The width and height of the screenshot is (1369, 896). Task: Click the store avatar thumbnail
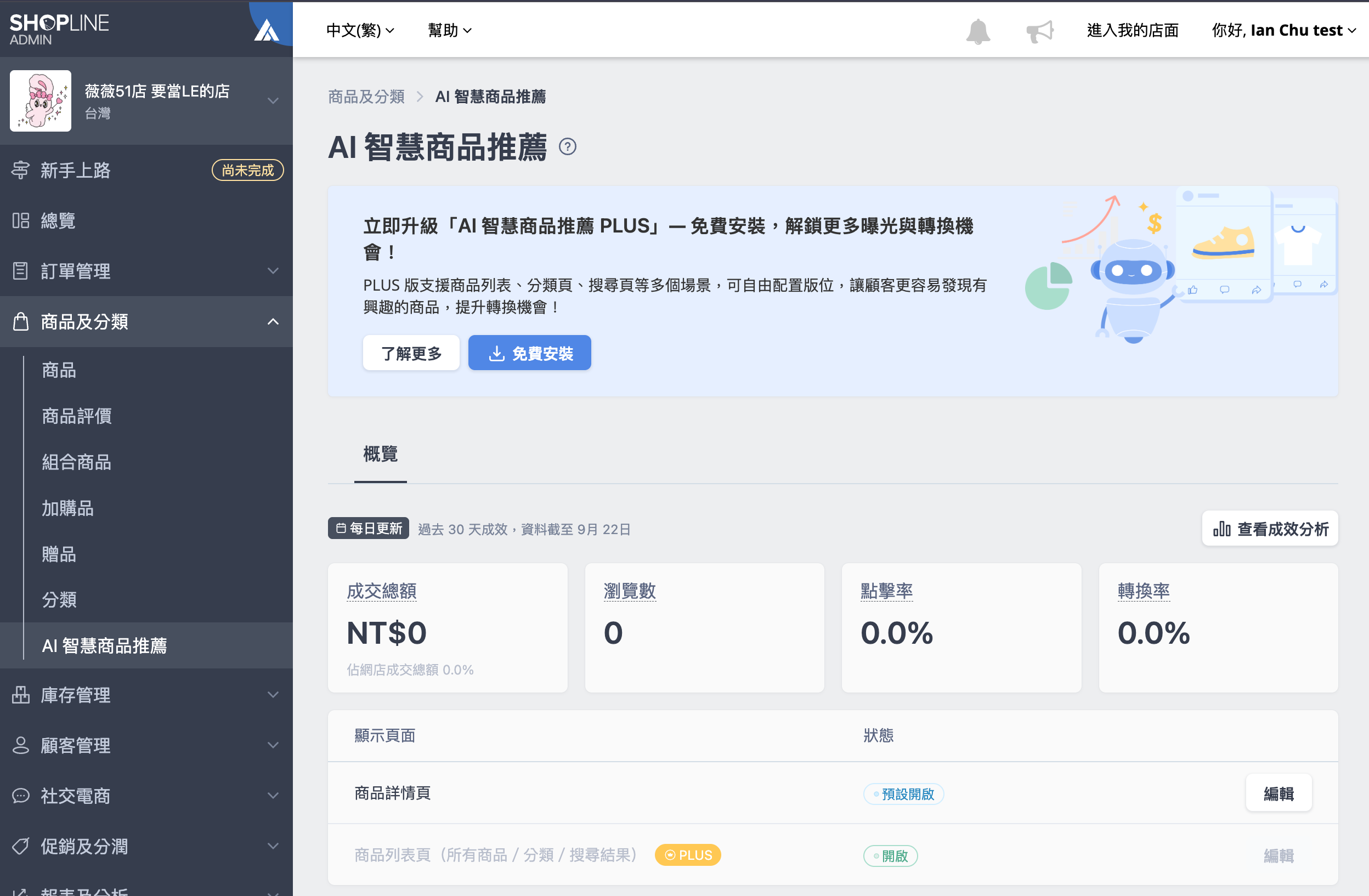pyautogui.click(x=40, y=101)
